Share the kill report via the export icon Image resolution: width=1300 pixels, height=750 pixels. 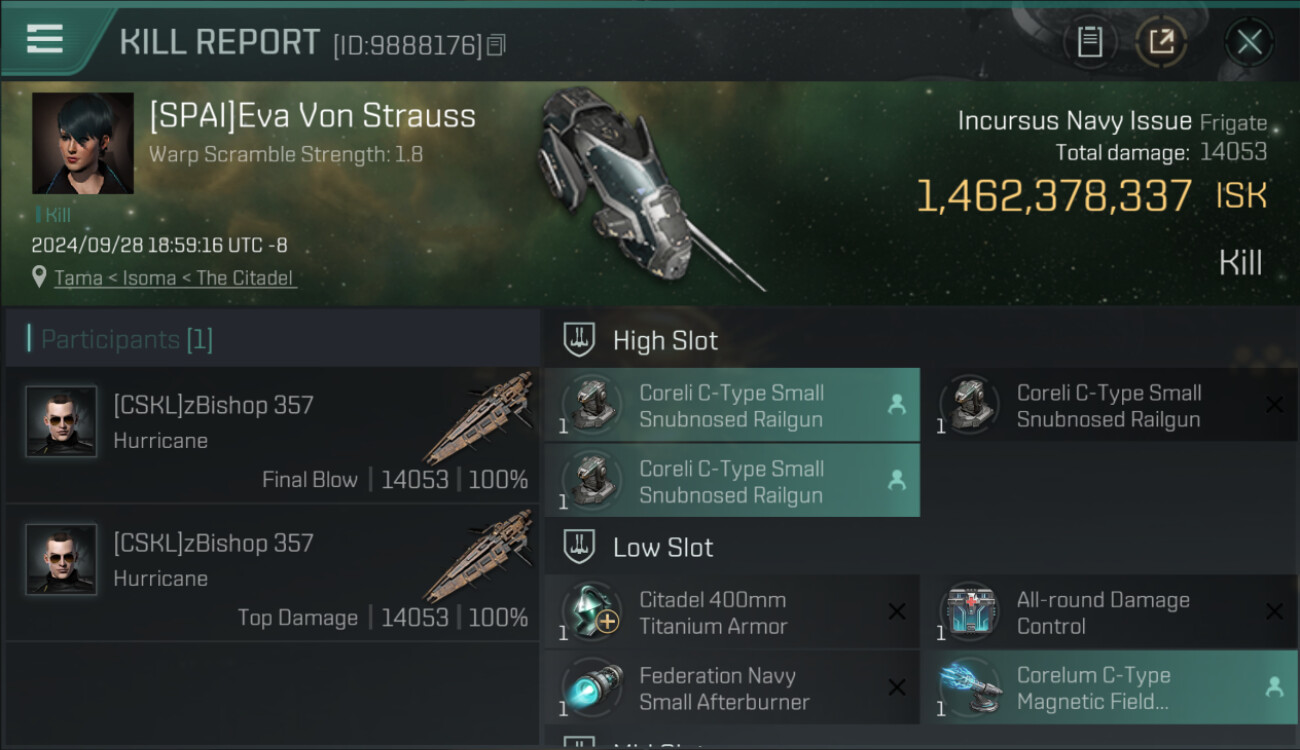pos(1161,42)
